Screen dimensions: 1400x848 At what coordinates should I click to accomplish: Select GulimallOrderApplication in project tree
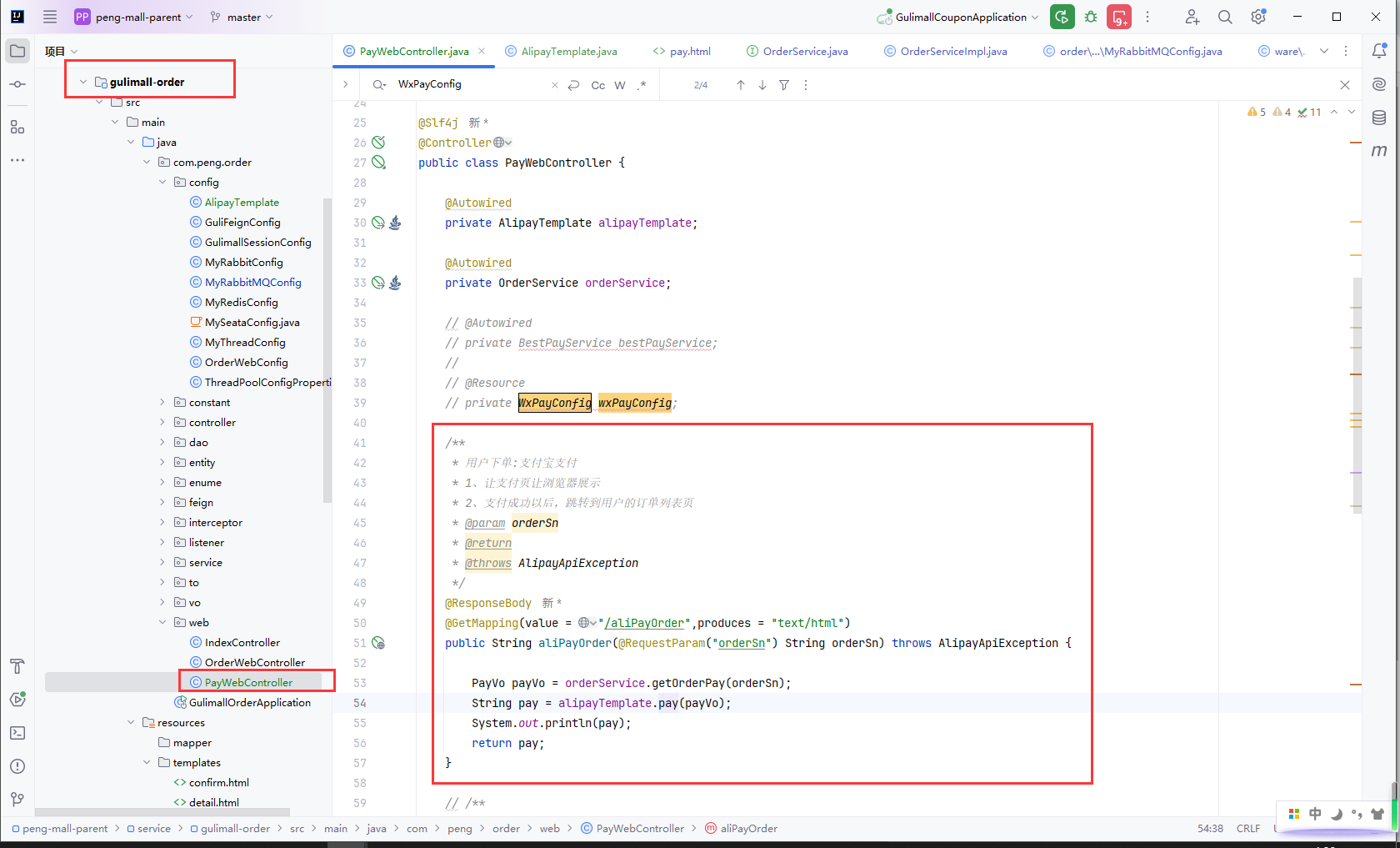(250, 702)
